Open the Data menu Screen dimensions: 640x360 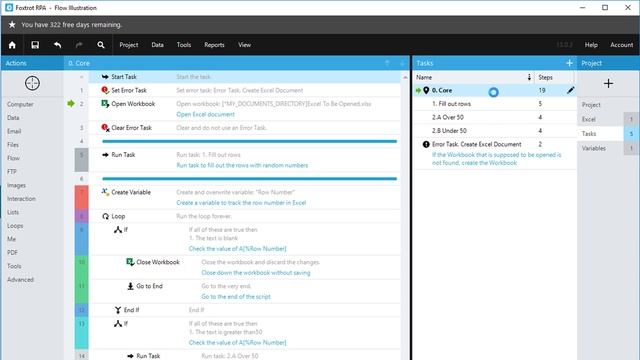(x=158, y=45)
